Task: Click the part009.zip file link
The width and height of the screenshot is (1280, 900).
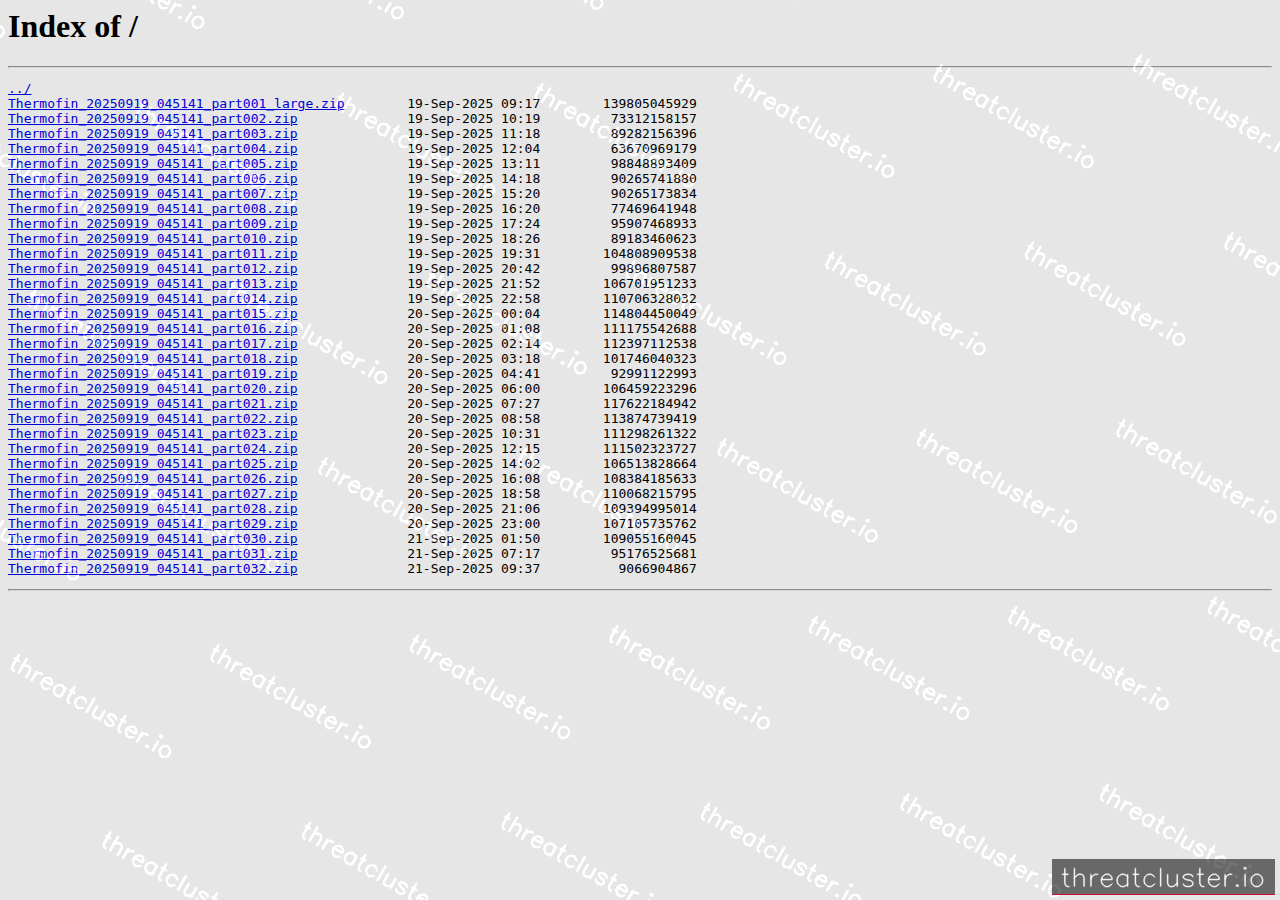Action: [153, 224]
